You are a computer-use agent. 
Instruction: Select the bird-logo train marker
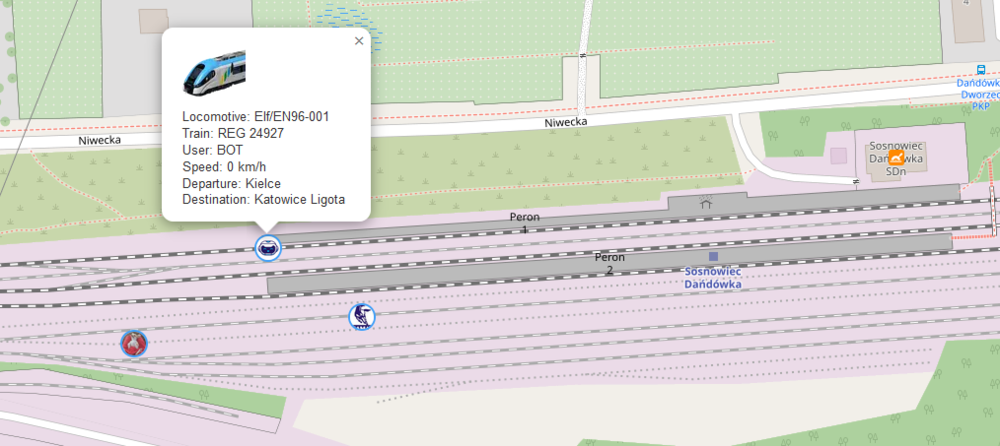pyautogui.click(x=362, y=317)
